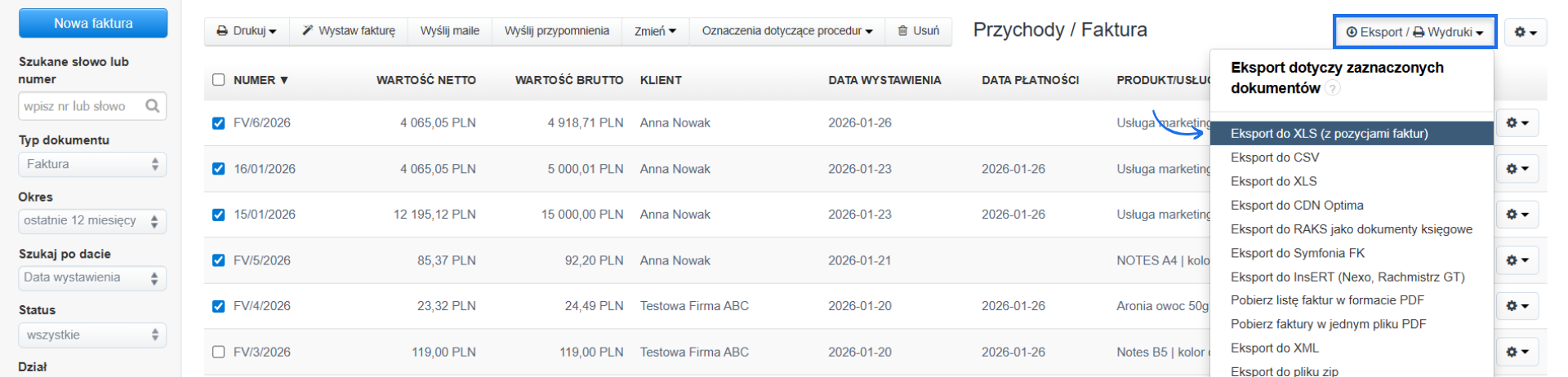Open gear menu for invoice FV/3/2026
This screenshot has height=377, width=1568.
click(x=1517, y=352)
